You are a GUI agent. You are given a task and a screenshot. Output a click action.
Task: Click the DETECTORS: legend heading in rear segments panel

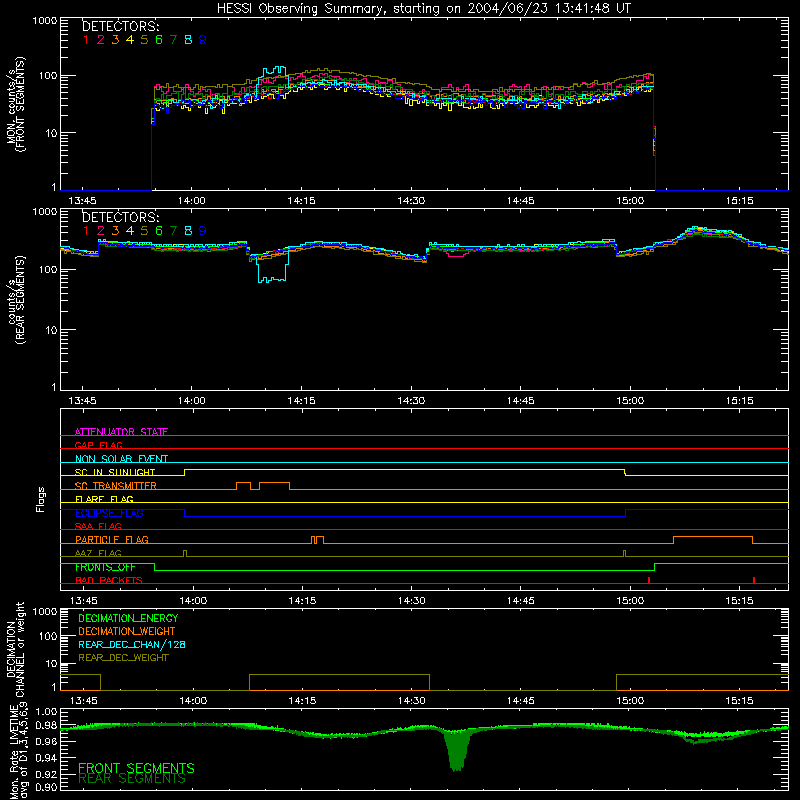[x=121, y=217]
